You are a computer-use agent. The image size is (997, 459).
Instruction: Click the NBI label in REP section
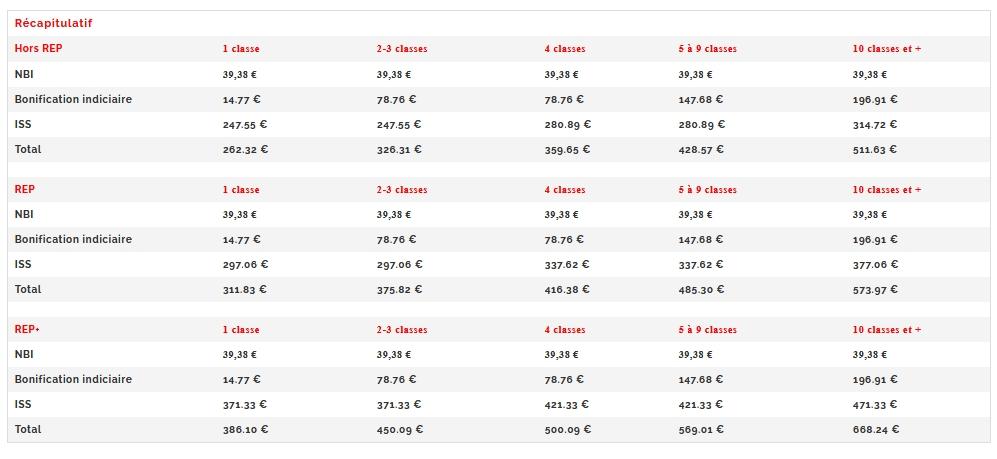pos(24,214)
